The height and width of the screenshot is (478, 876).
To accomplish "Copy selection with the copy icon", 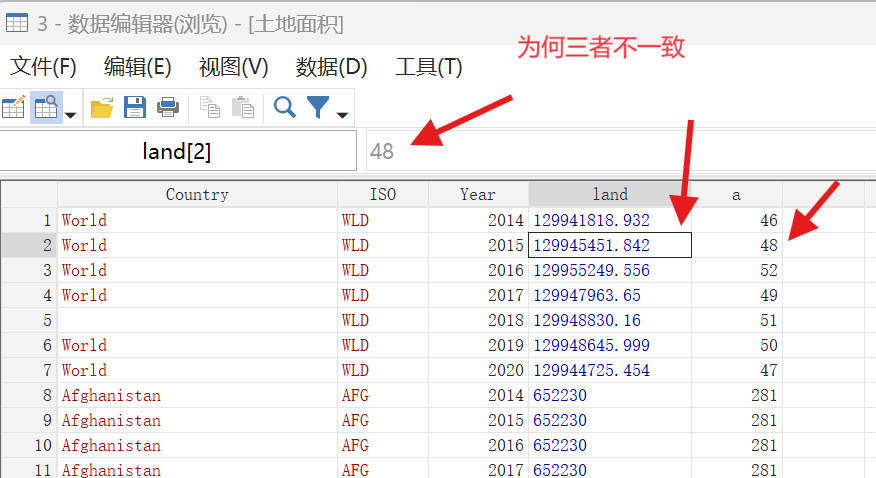I will pyautogui.click(x=210, y=107).
